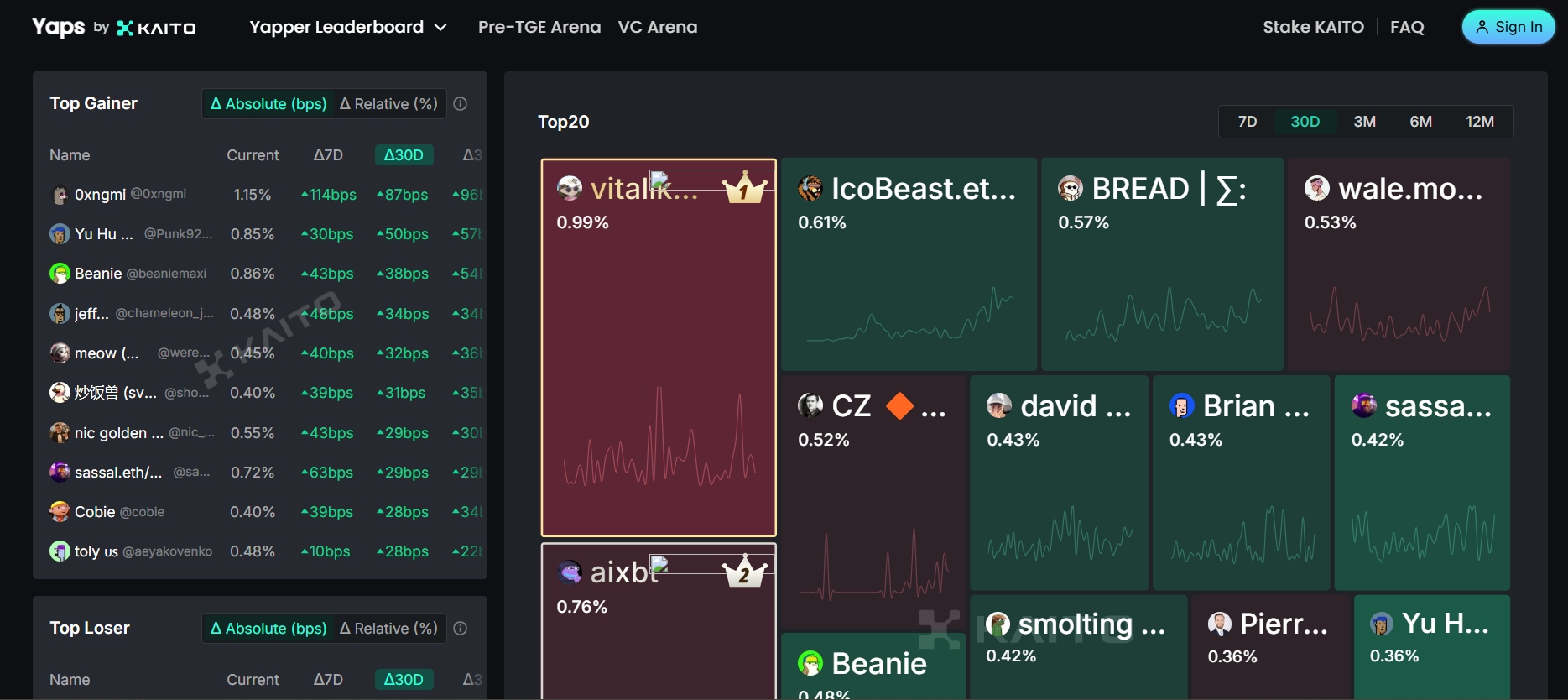The height and width of the screenshot is (700, 1568).
Task: Click wale.mo avatar in treemap
Action: point(1317,189)
